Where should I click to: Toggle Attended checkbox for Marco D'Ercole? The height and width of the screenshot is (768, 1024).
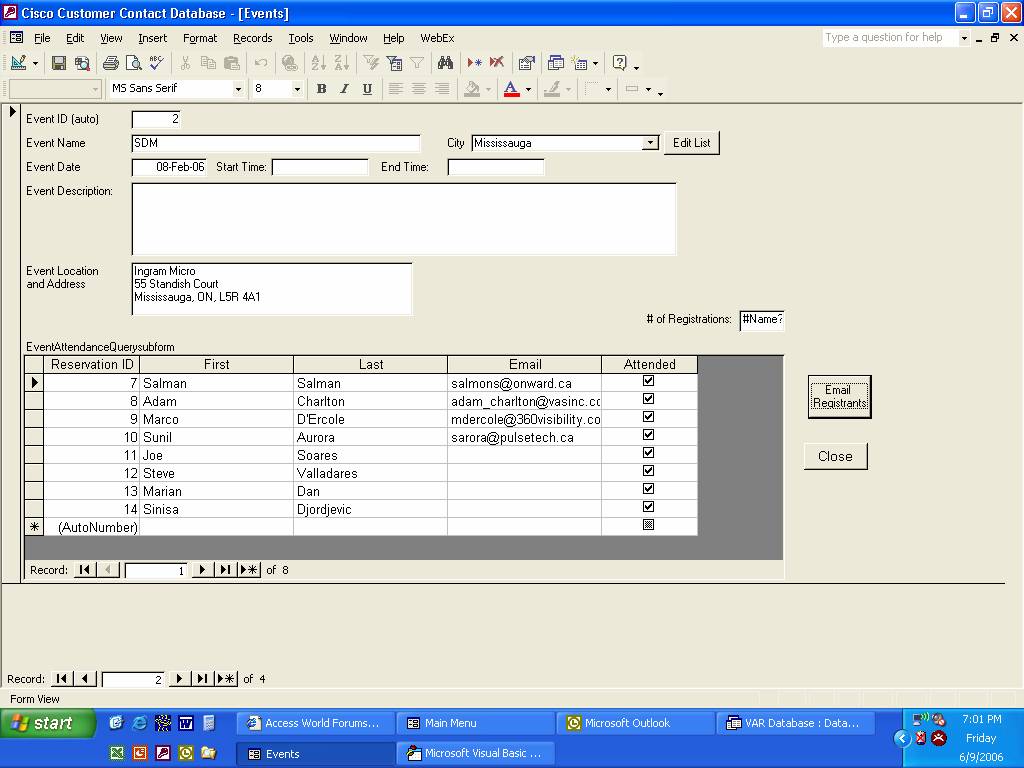pos(648,417)
